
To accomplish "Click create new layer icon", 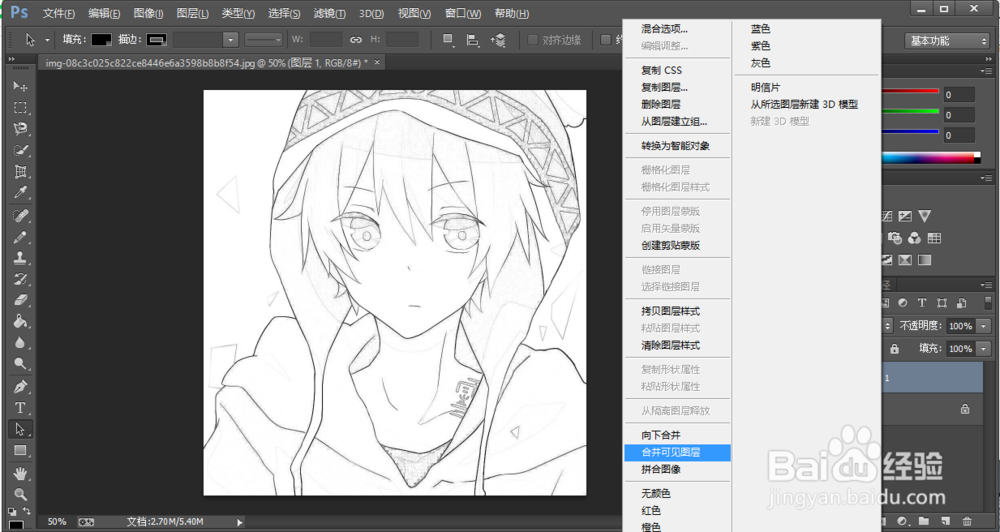I will pyautogui.click(x=946, y=521).
